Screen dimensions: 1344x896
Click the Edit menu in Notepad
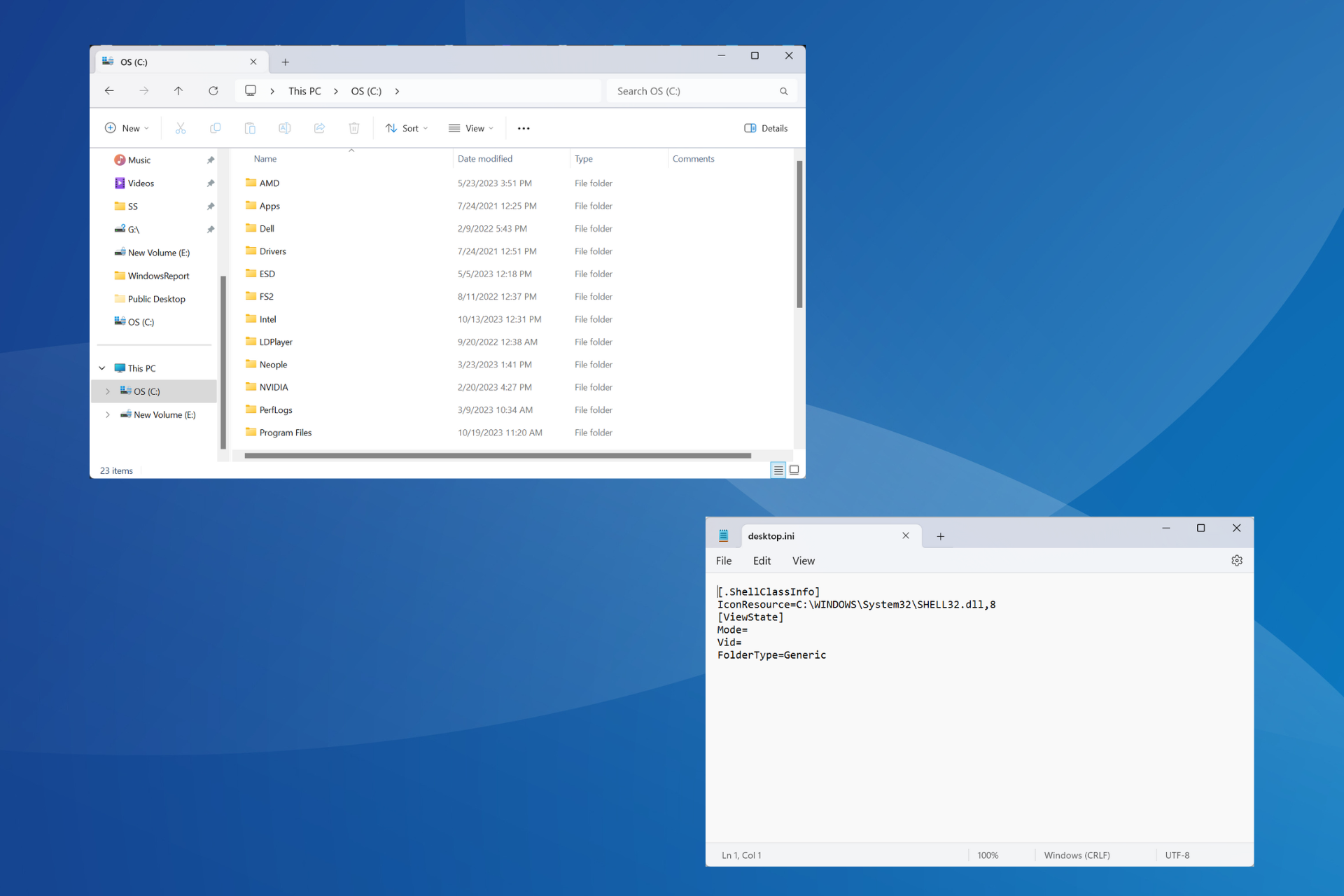tap(762, 560)
